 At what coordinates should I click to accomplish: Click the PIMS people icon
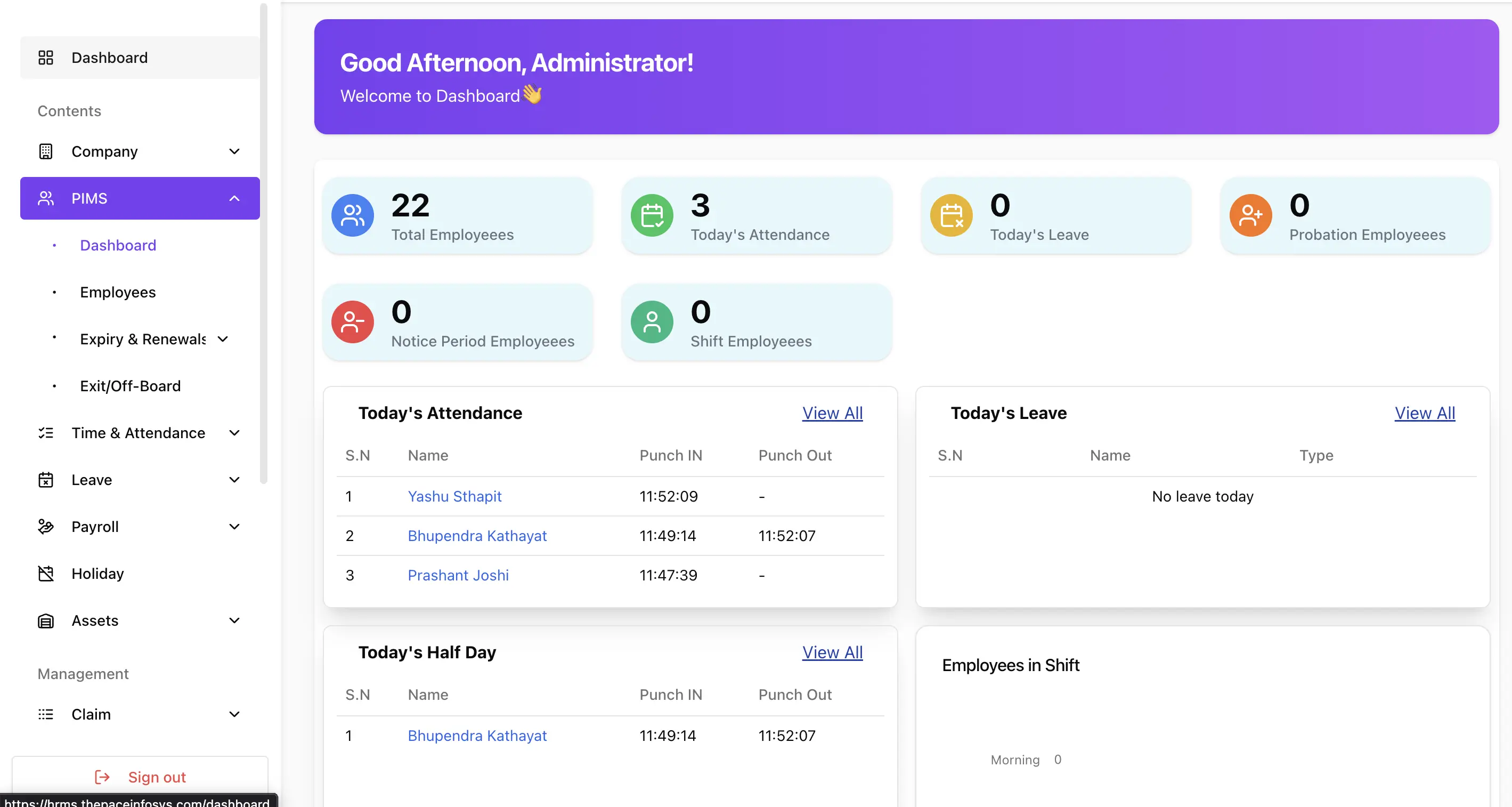[46, 198]
